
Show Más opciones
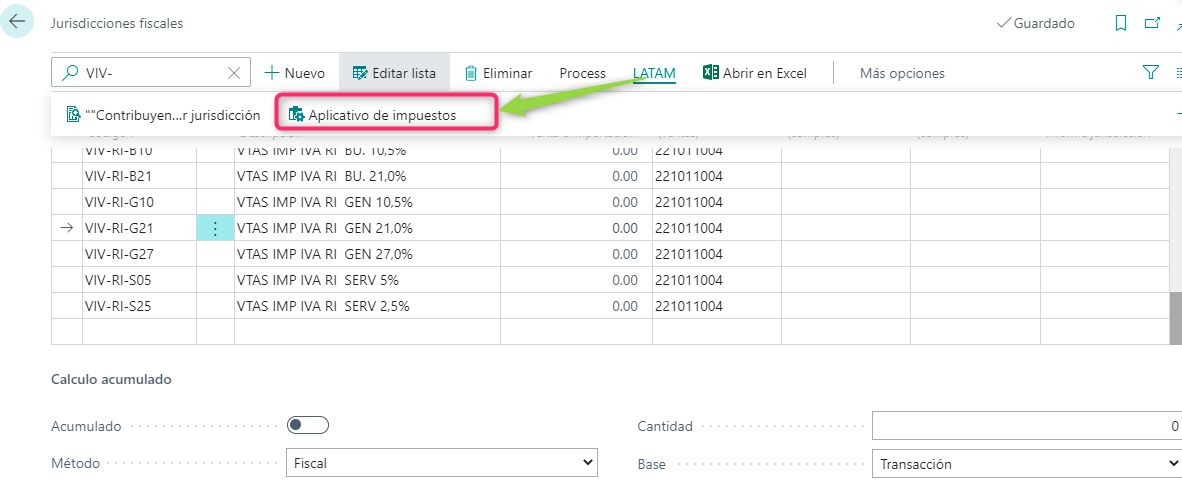(902, 73)
